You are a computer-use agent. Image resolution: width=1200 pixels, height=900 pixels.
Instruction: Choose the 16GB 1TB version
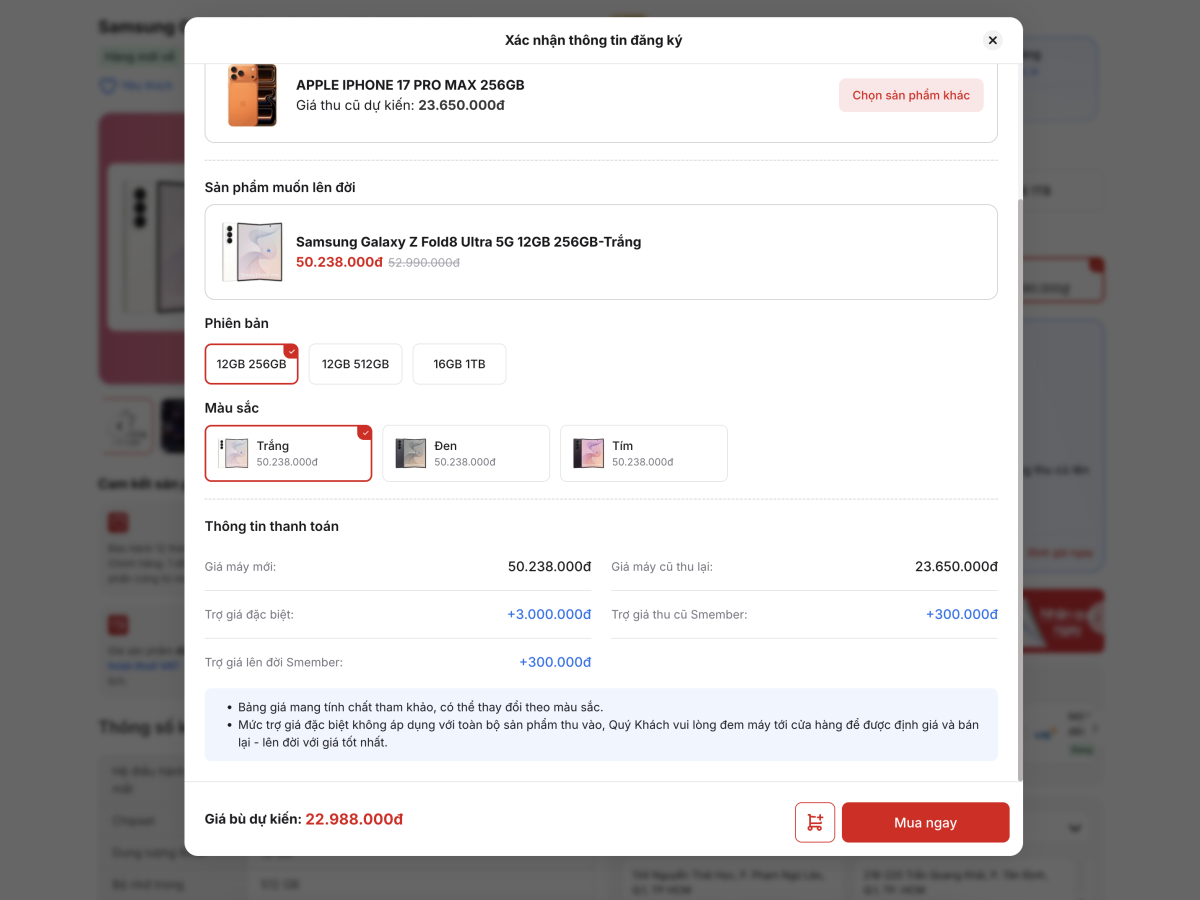[459, 364]
